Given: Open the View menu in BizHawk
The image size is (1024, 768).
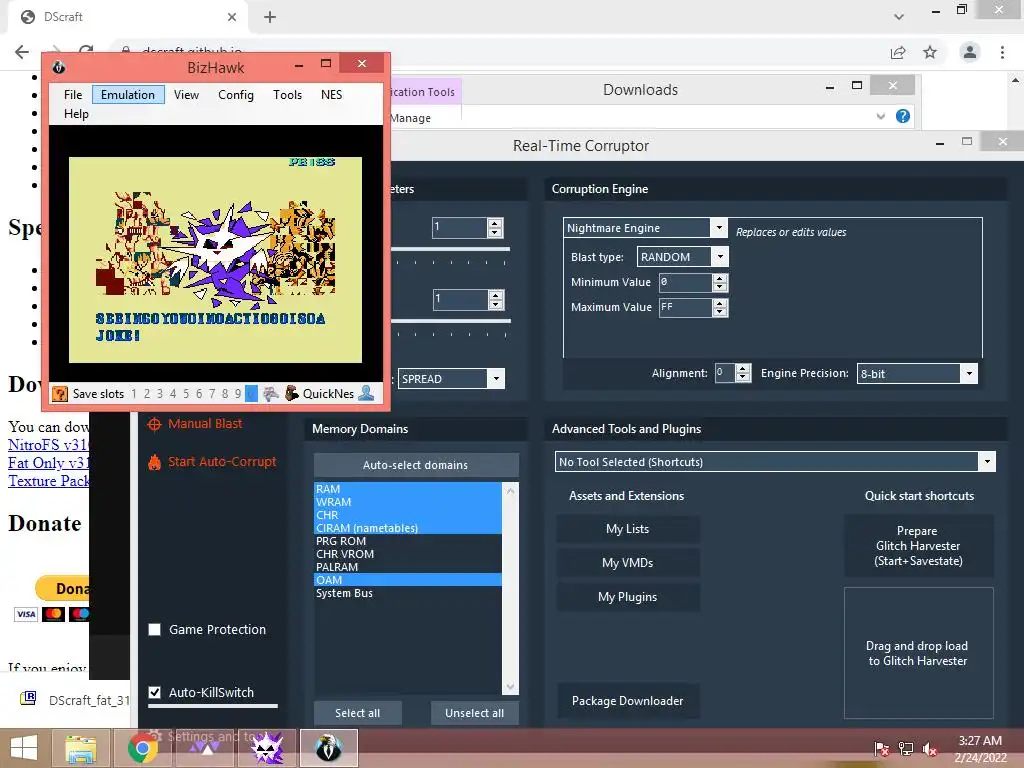Looking at the screenshot, I should [186, 95].
